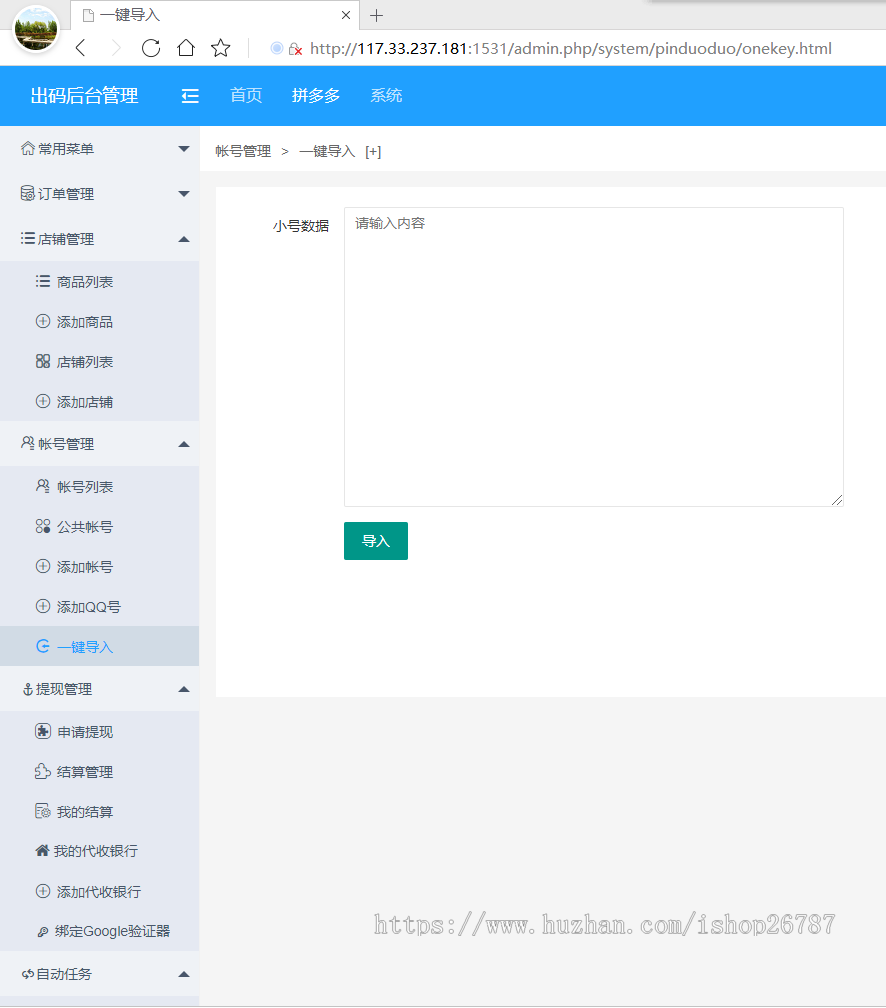
Task: Open the 系统 menu in the top bar
Action: 386,96
